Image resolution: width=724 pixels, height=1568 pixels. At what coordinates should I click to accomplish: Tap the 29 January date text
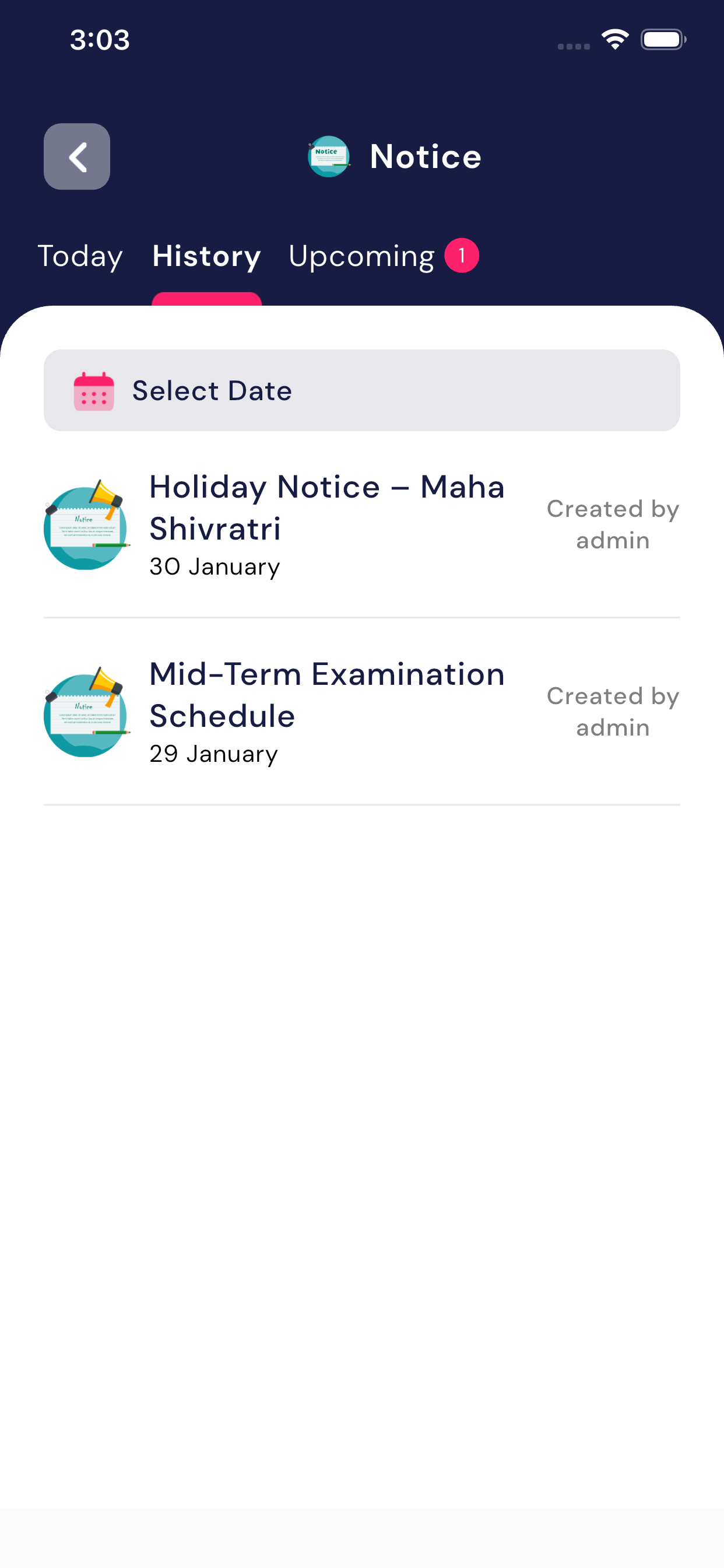[213, 754]
